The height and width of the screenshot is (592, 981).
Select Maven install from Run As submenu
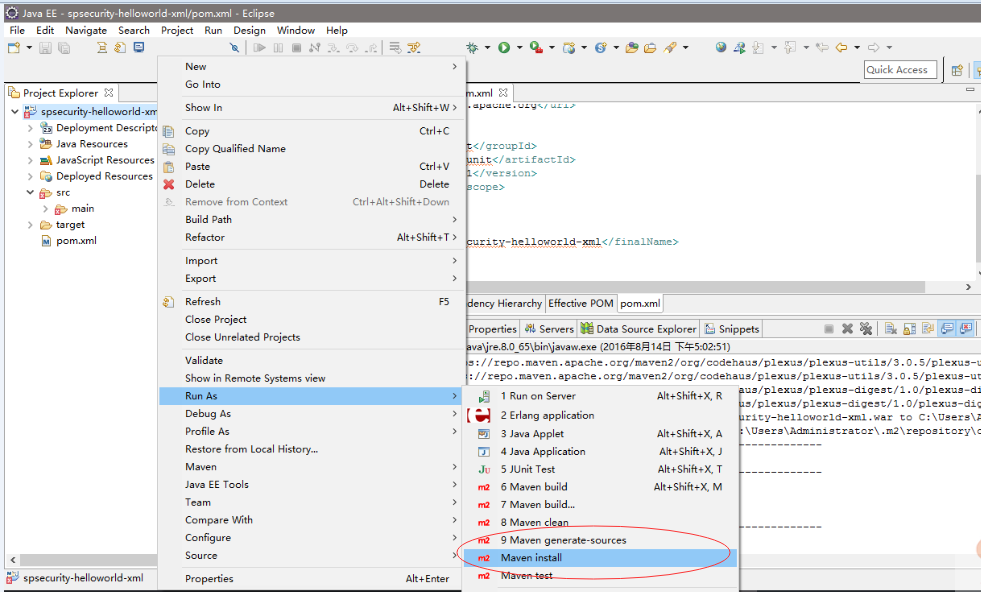pos(600,558)
